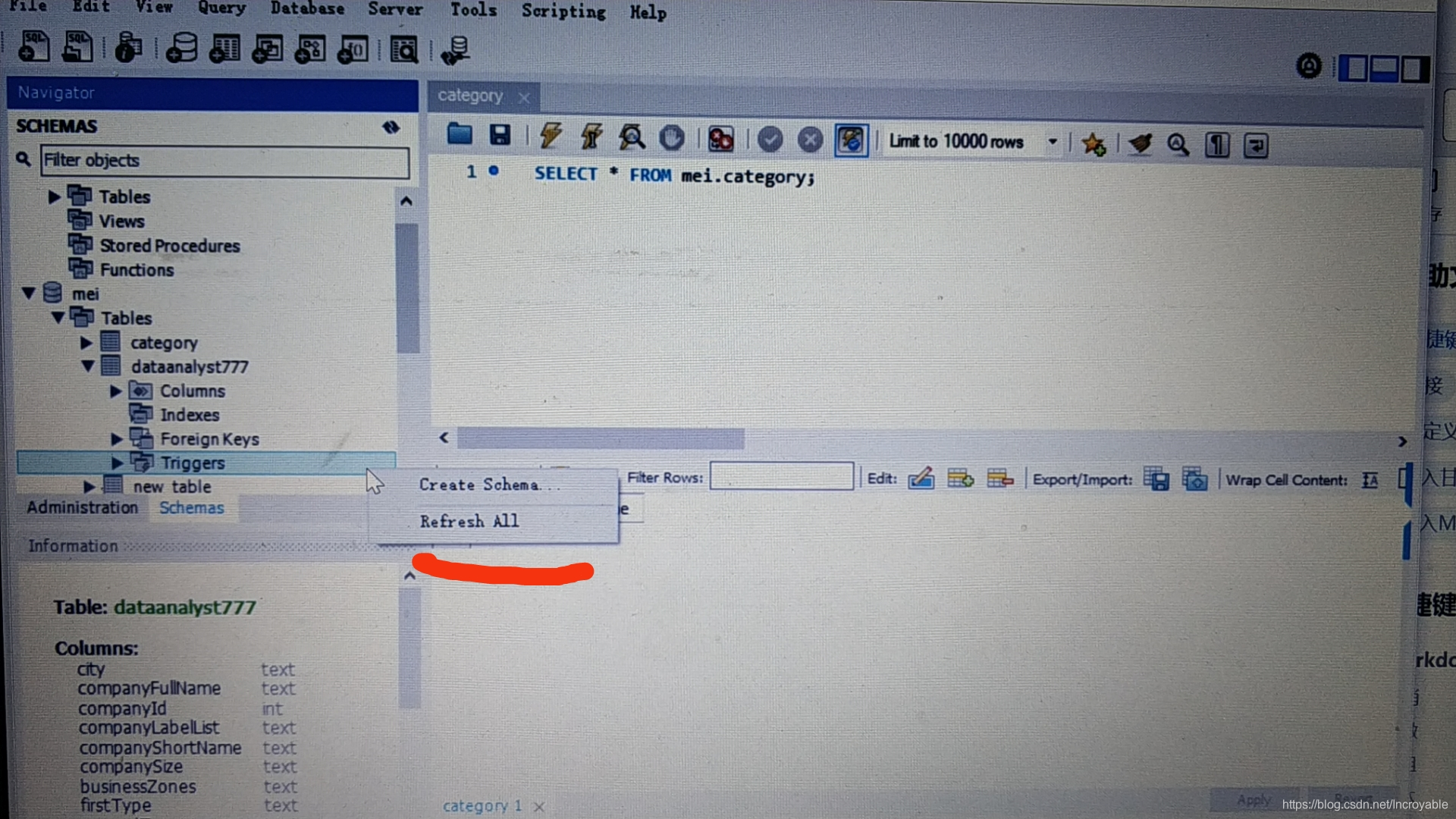The width and height of the screenshot is (1456, 819).
Task: Click the Execute query lightning bolt icon
Action: pyautogui.click(x=551, y=136)
